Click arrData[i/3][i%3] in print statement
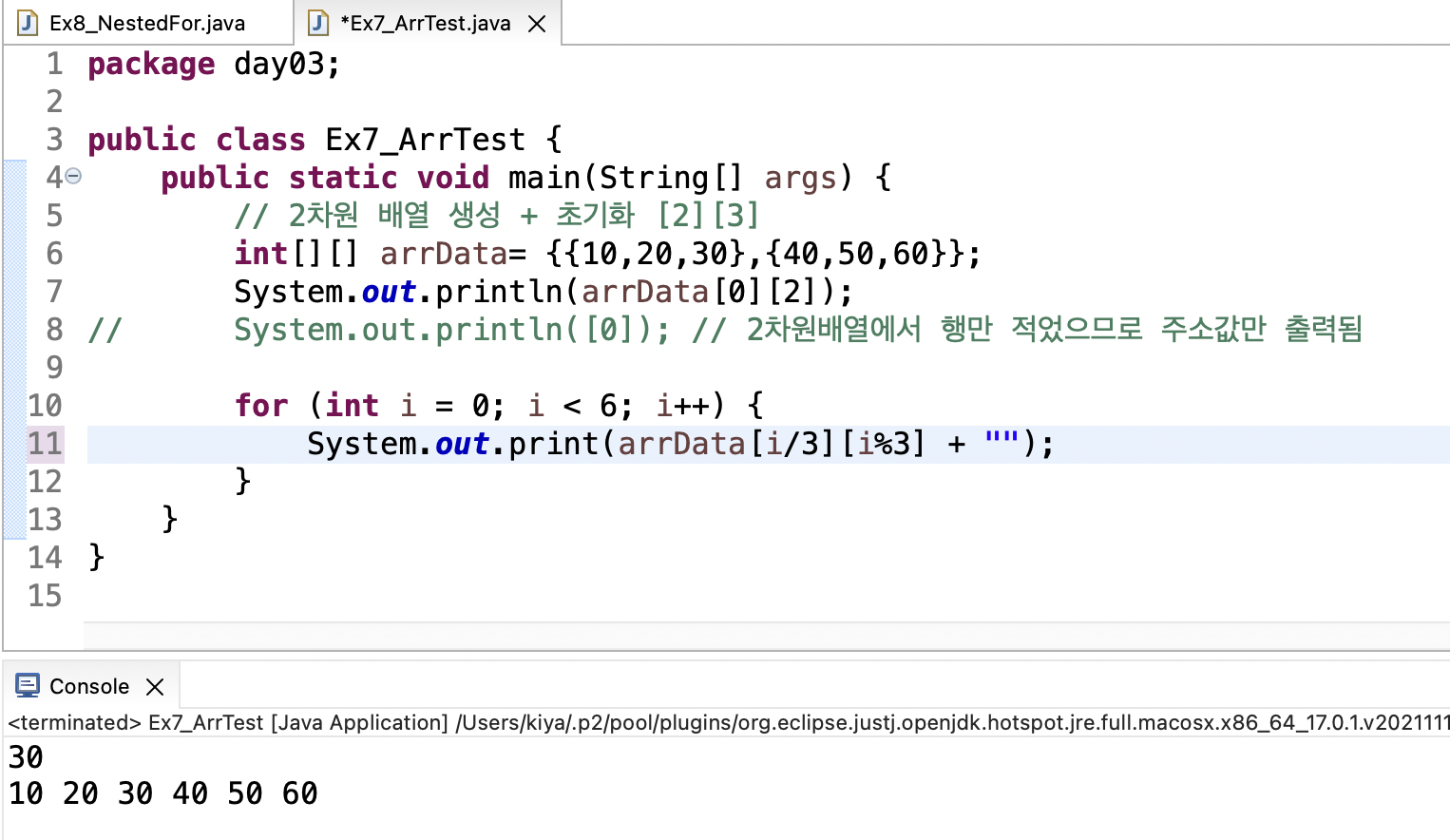The height and width of the screenshot is (840, 1450). [772, 444]
